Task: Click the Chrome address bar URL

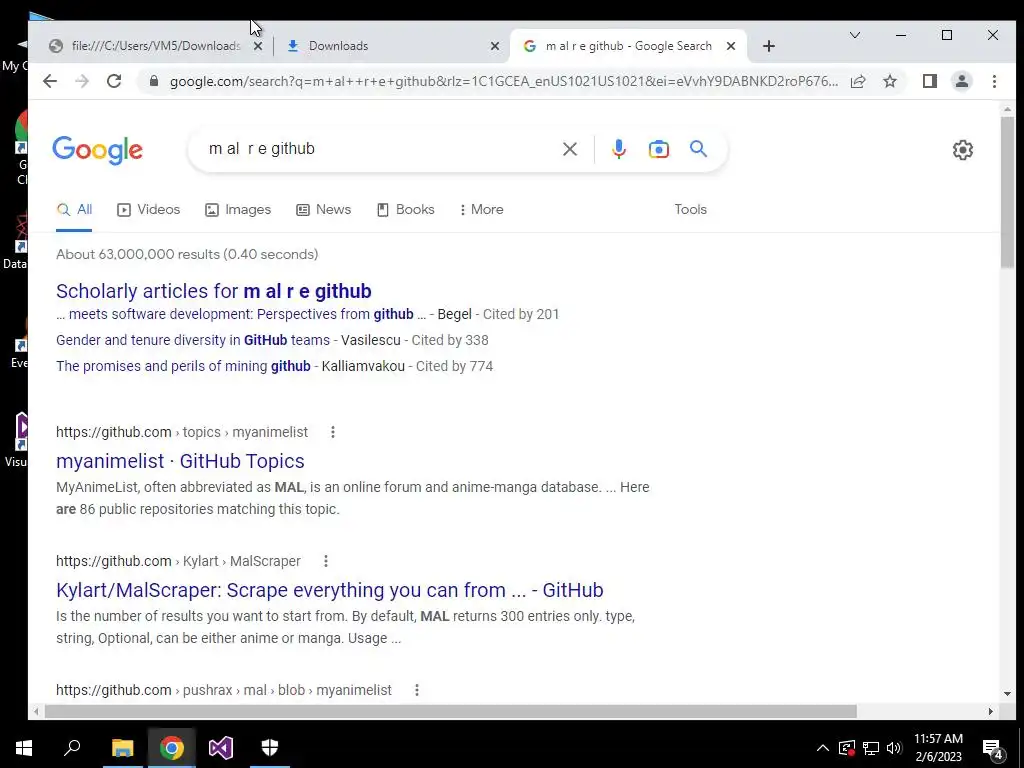Action: point(504,81)
